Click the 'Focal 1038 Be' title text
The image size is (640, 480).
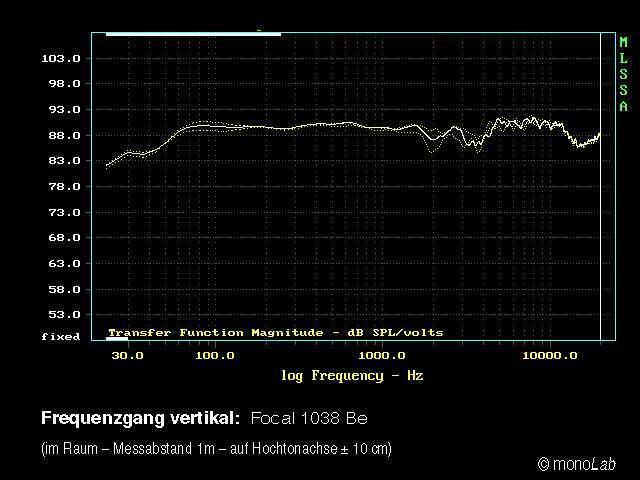point(309,418)
